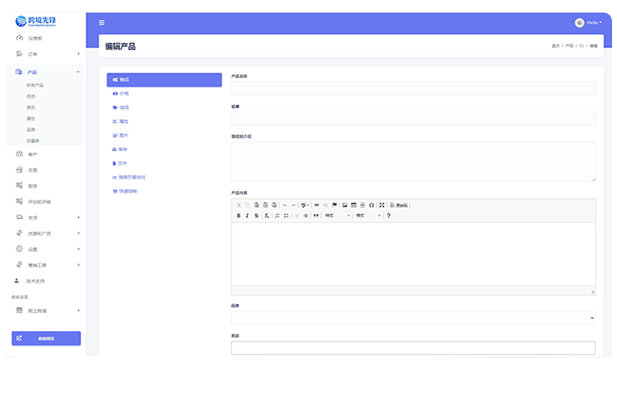Viewport: 617px width, 412px height.
Task: Switch to the 库存 tab
Action: 123,149
